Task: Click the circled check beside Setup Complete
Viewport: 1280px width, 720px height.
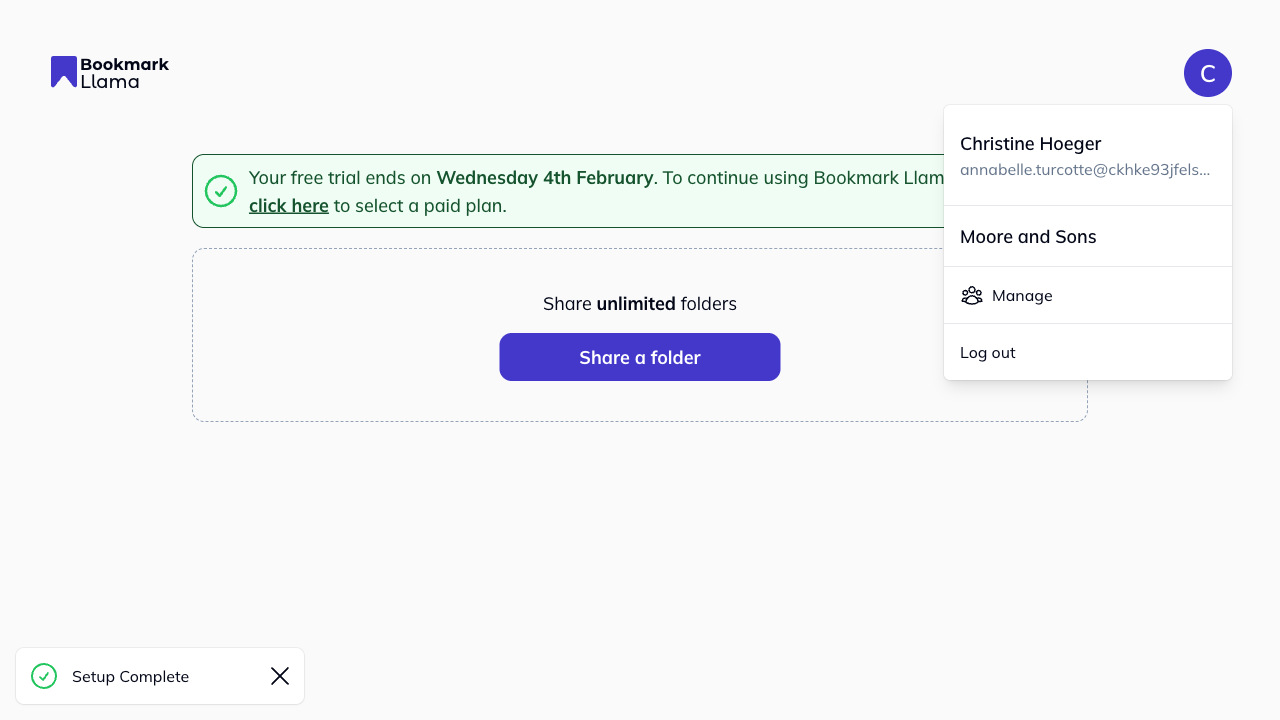Action: pos(44,676)
